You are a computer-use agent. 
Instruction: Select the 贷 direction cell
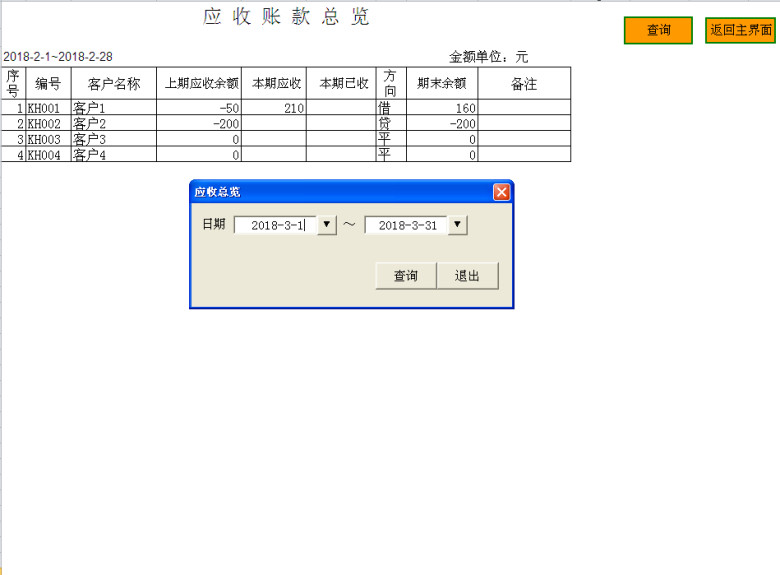[x=391, y=123]
